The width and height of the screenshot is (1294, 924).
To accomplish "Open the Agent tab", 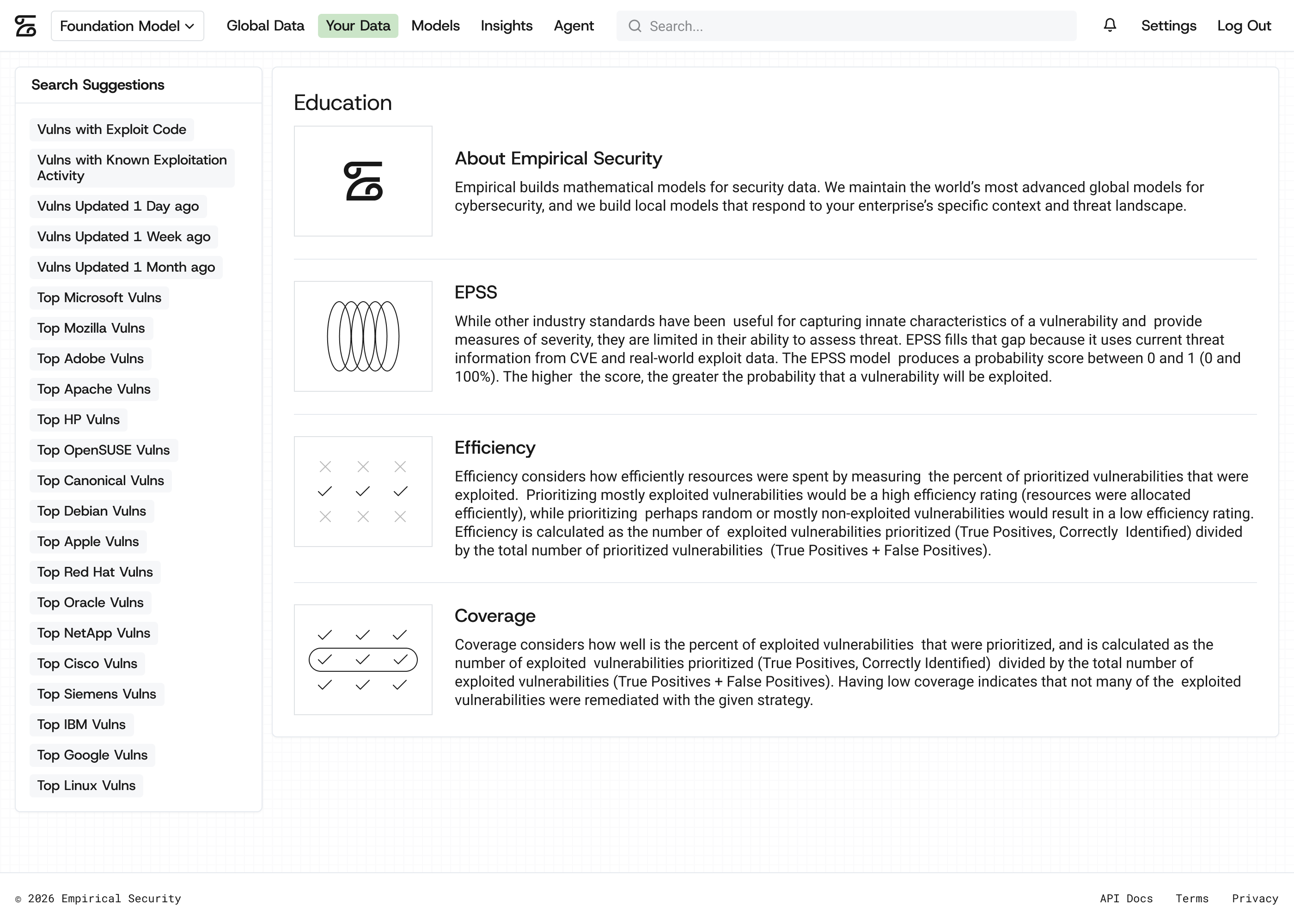I will [x=574, y=25].
